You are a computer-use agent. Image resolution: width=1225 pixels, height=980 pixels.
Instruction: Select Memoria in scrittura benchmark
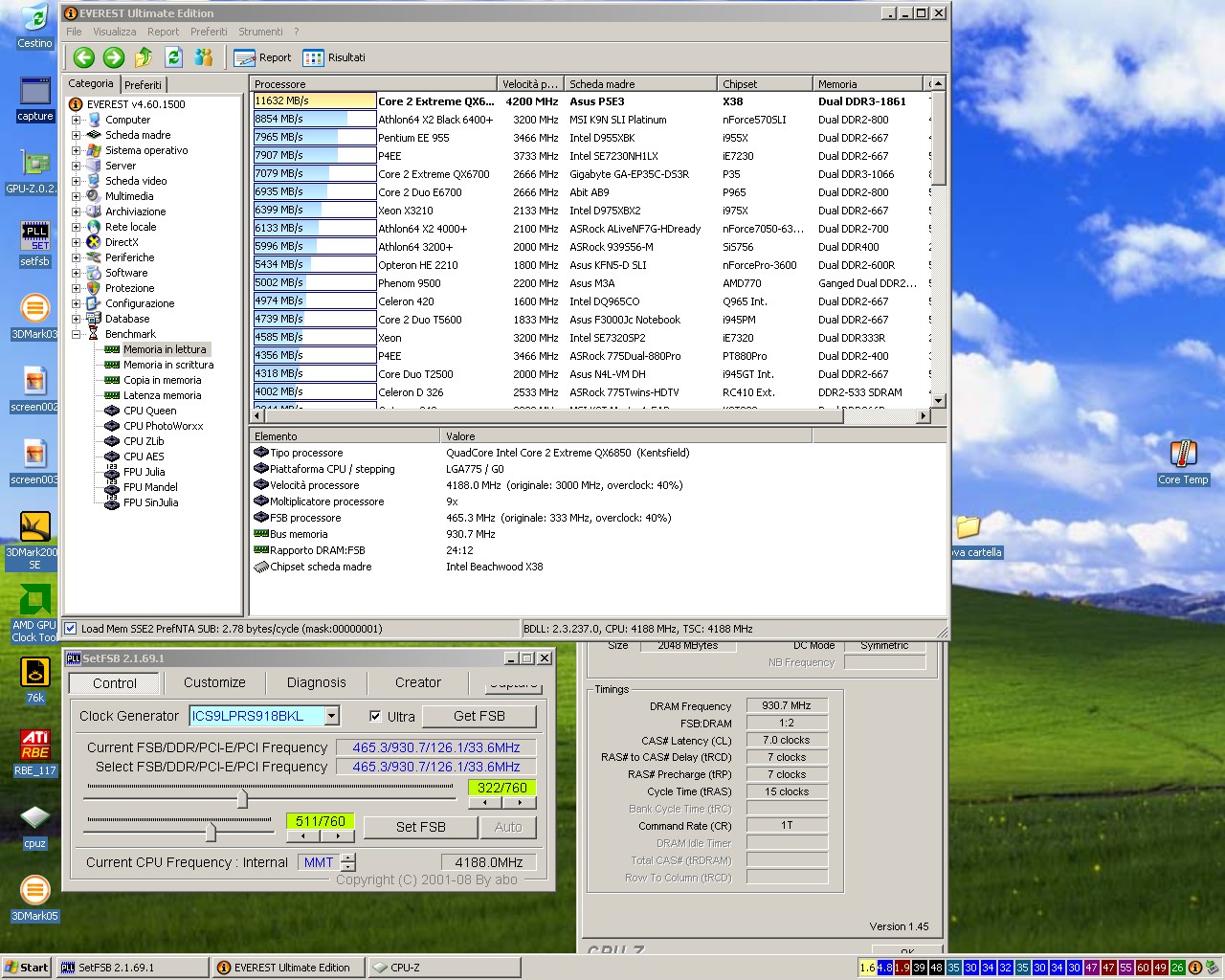[x=168, y=365]
